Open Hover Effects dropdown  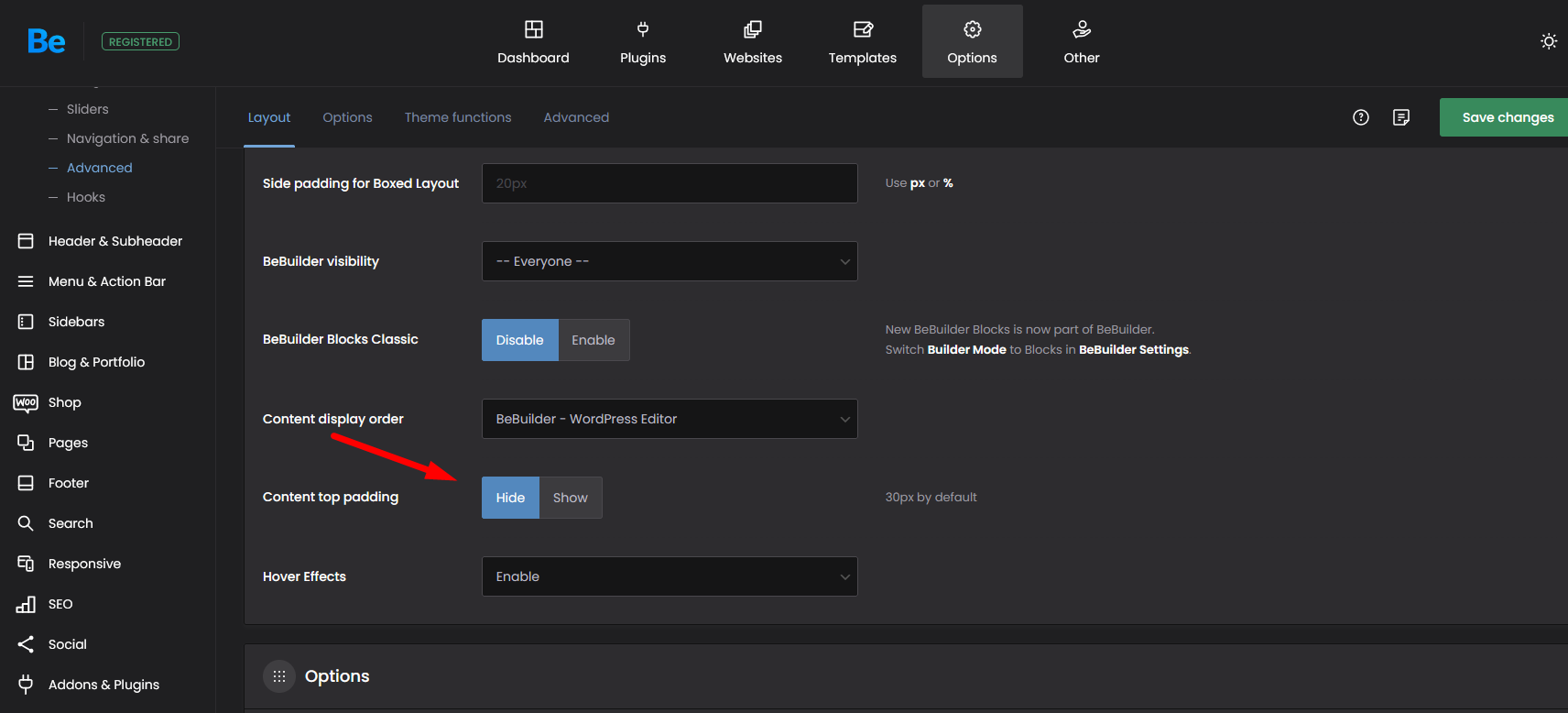[x=670, y=576]
